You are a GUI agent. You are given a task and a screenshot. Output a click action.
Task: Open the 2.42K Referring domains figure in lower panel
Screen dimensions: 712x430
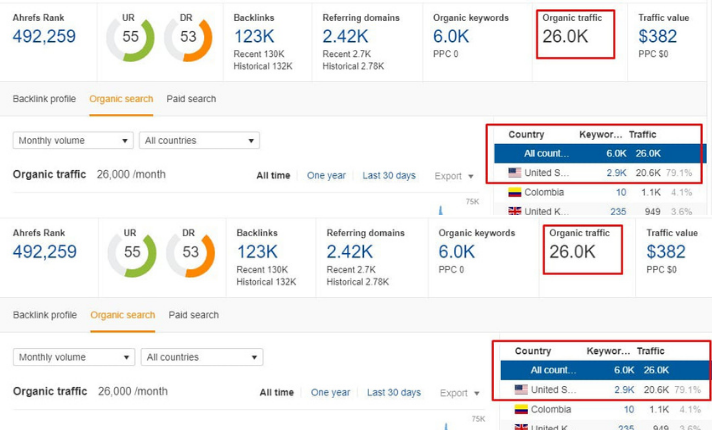pos(357,252)
